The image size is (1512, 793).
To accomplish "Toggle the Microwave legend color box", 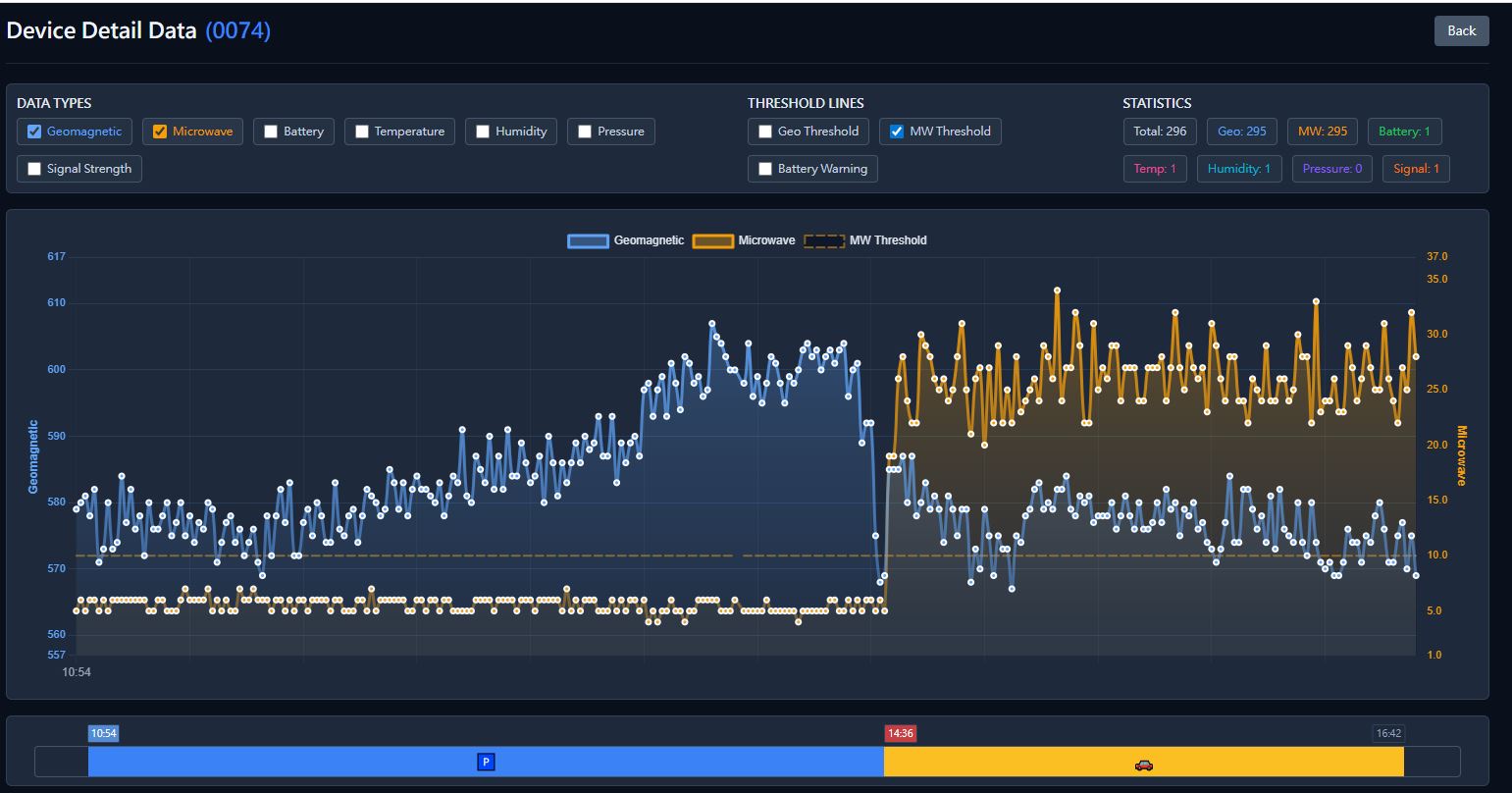I will pyautogui.click(x=712, y=240).
